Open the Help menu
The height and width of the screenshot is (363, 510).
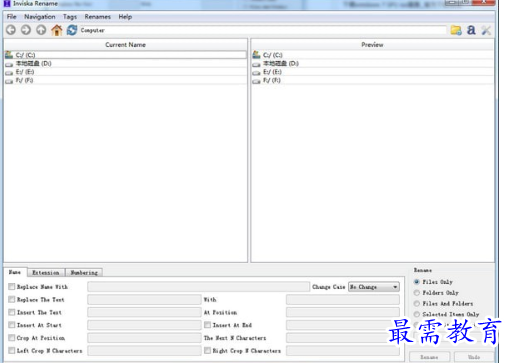click(125, 17)
